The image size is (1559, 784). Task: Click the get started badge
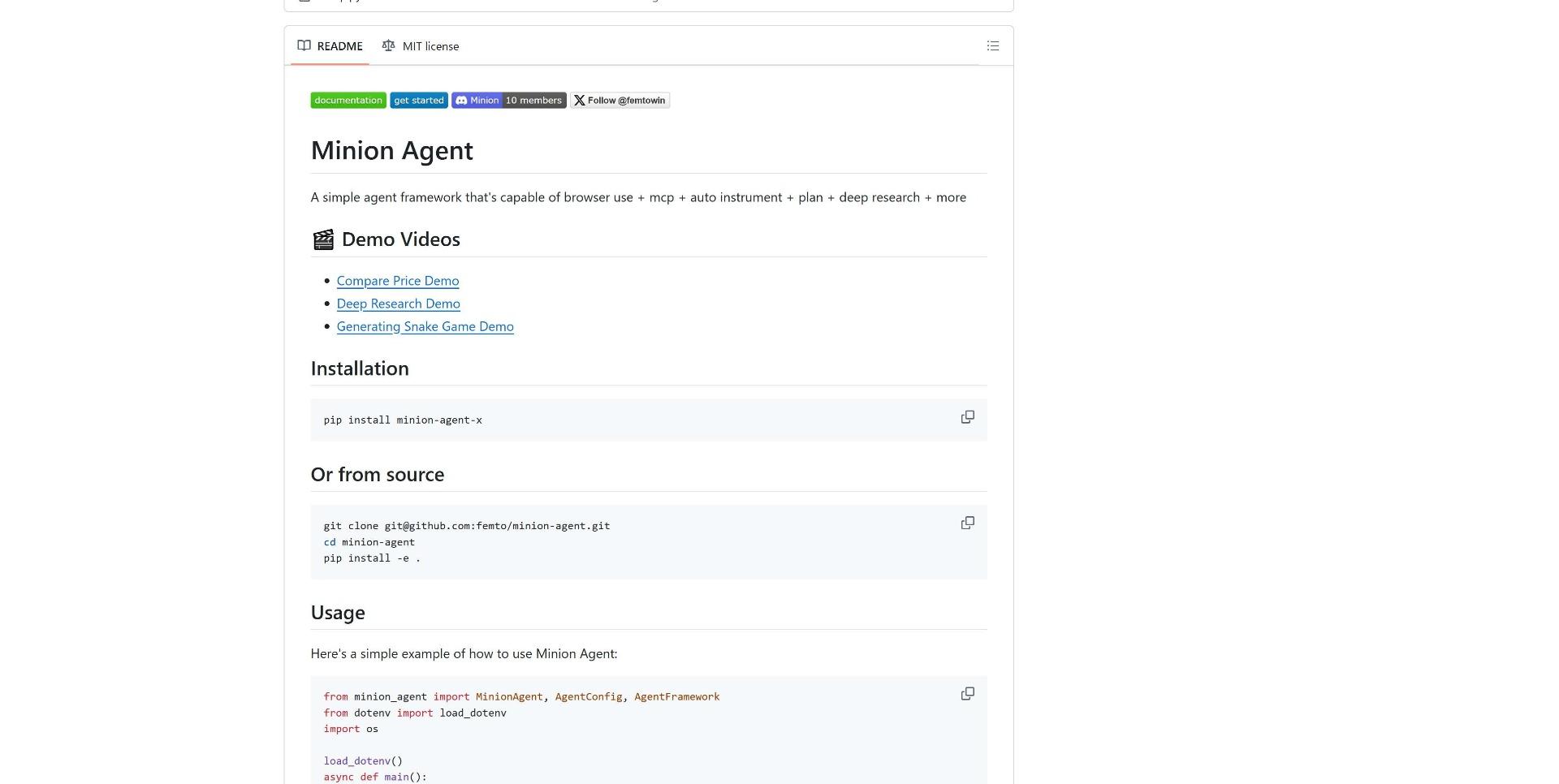pyautogui.click(x=419, y=101)
